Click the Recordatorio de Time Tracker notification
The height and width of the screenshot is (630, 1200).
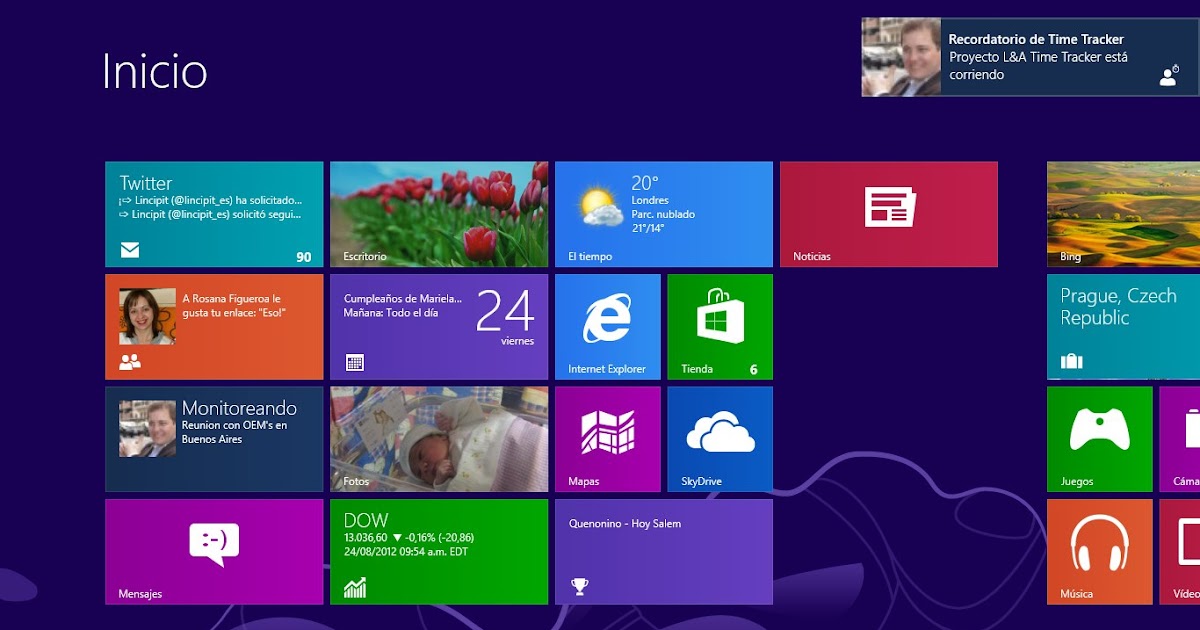click(x=1030, y=57)
